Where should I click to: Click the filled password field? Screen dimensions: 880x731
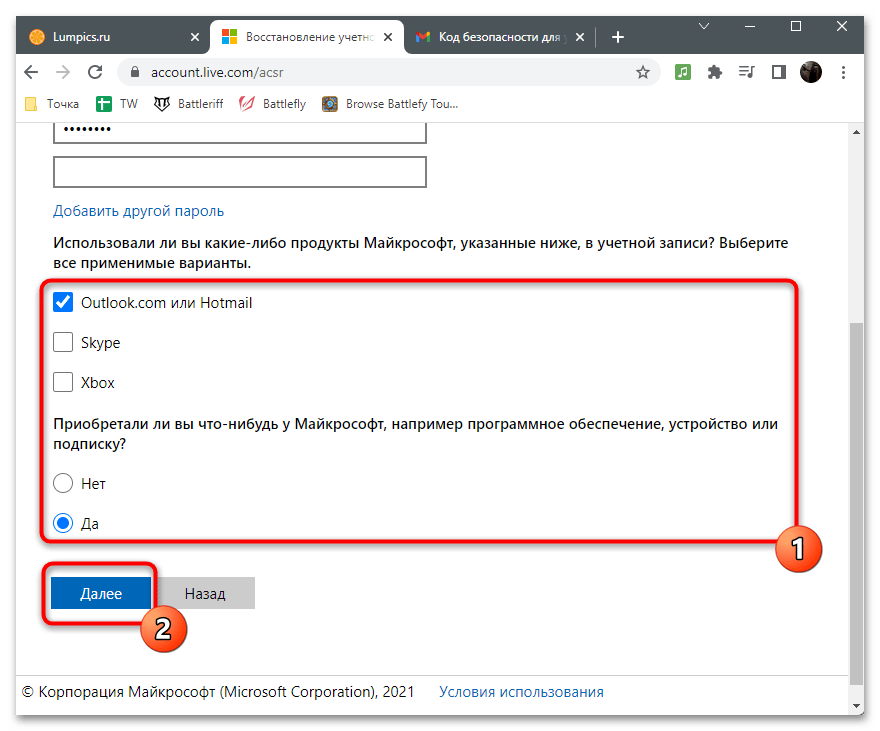[240, 132]
